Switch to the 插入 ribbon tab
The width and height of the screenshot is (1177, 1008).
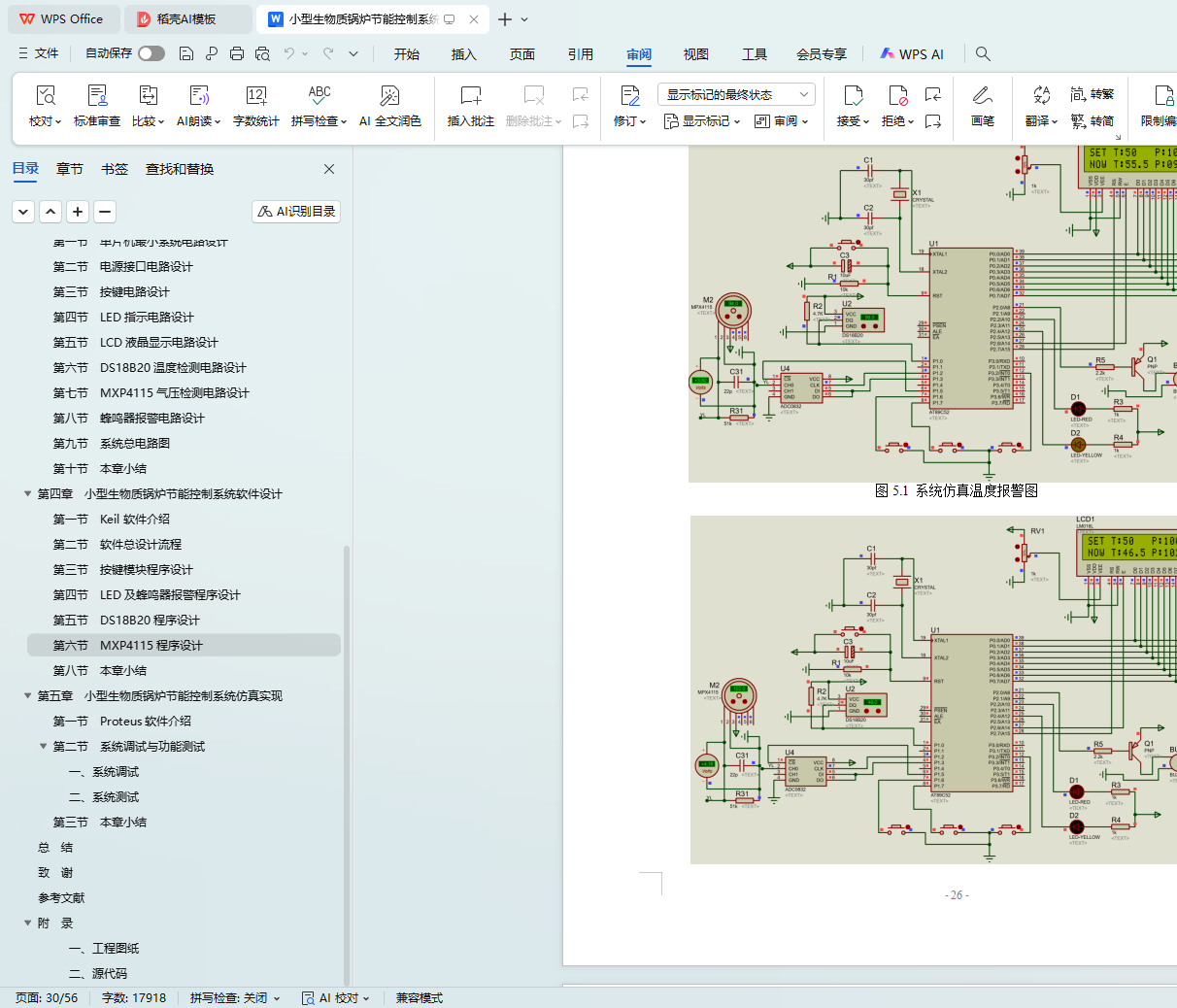[x=463, y=54]
